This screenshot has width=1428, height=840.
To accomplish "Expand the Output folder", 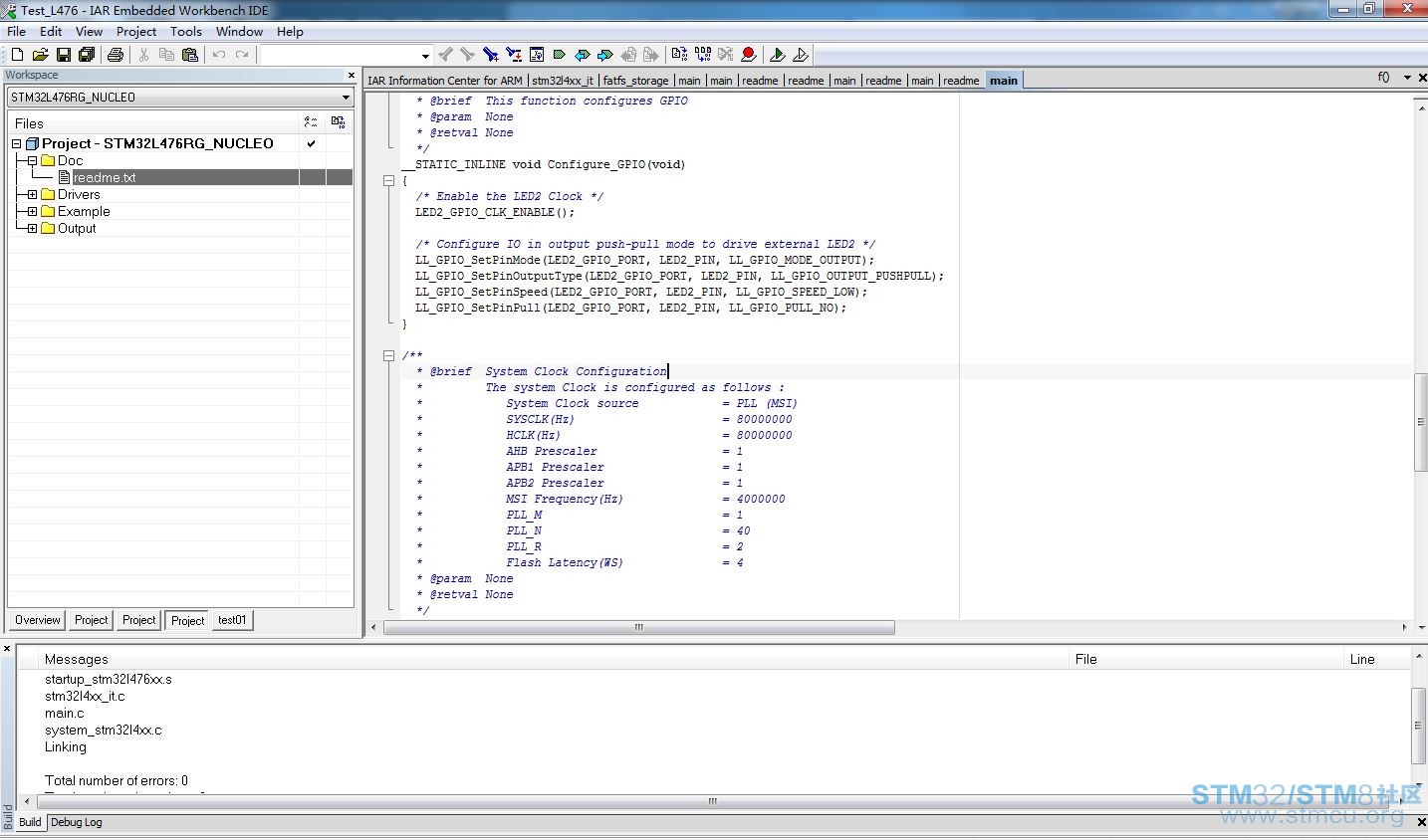I will coord(32,228).
